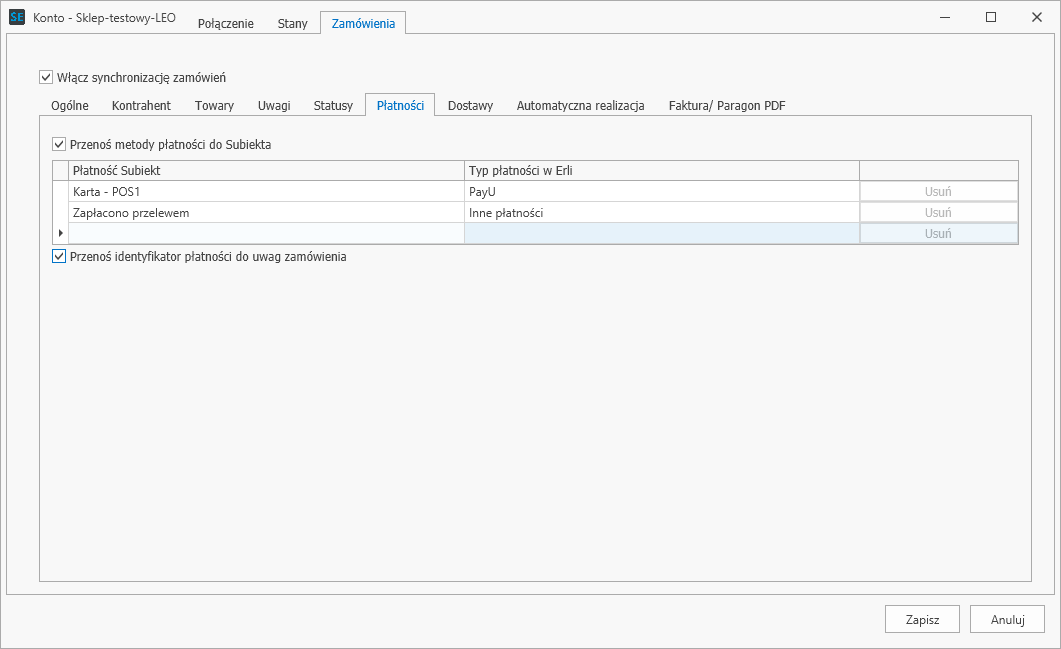Go to the Ogólne subtab
The image size is (1061, 649).
(70, 106)
